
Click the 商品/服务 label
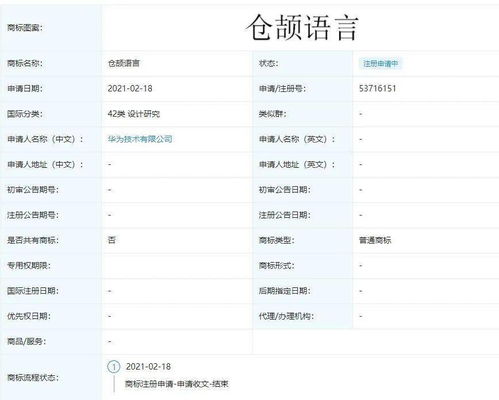(x=27, y=342)
